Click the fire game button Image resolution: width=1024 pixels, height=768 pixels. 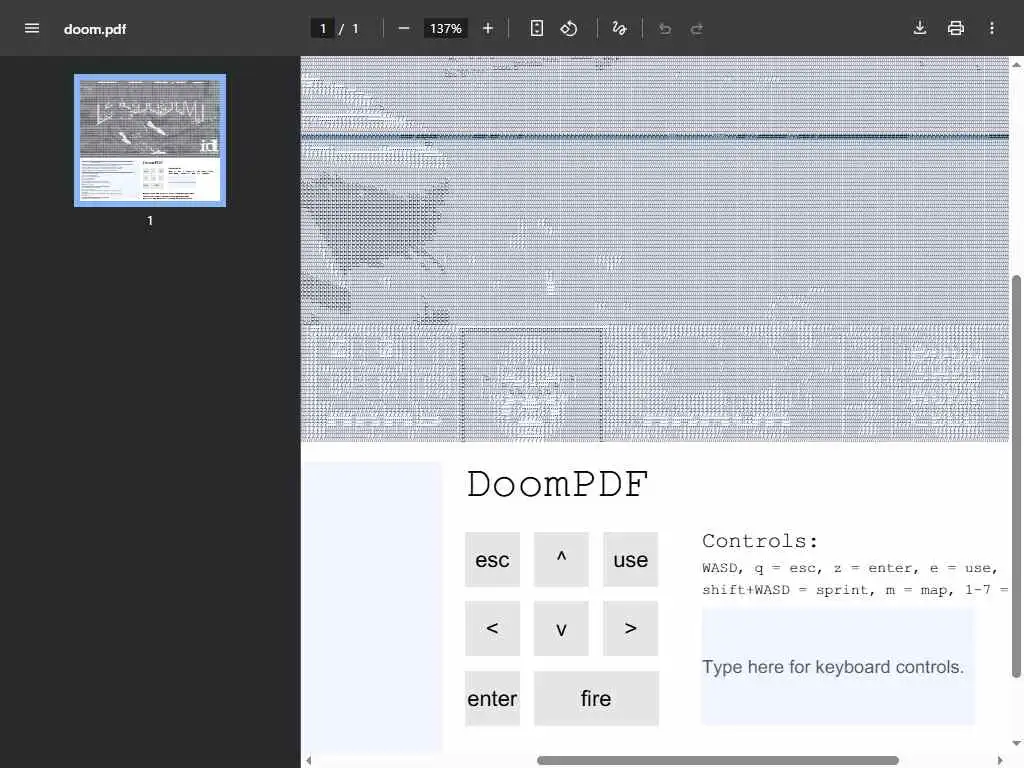point(596,698)
